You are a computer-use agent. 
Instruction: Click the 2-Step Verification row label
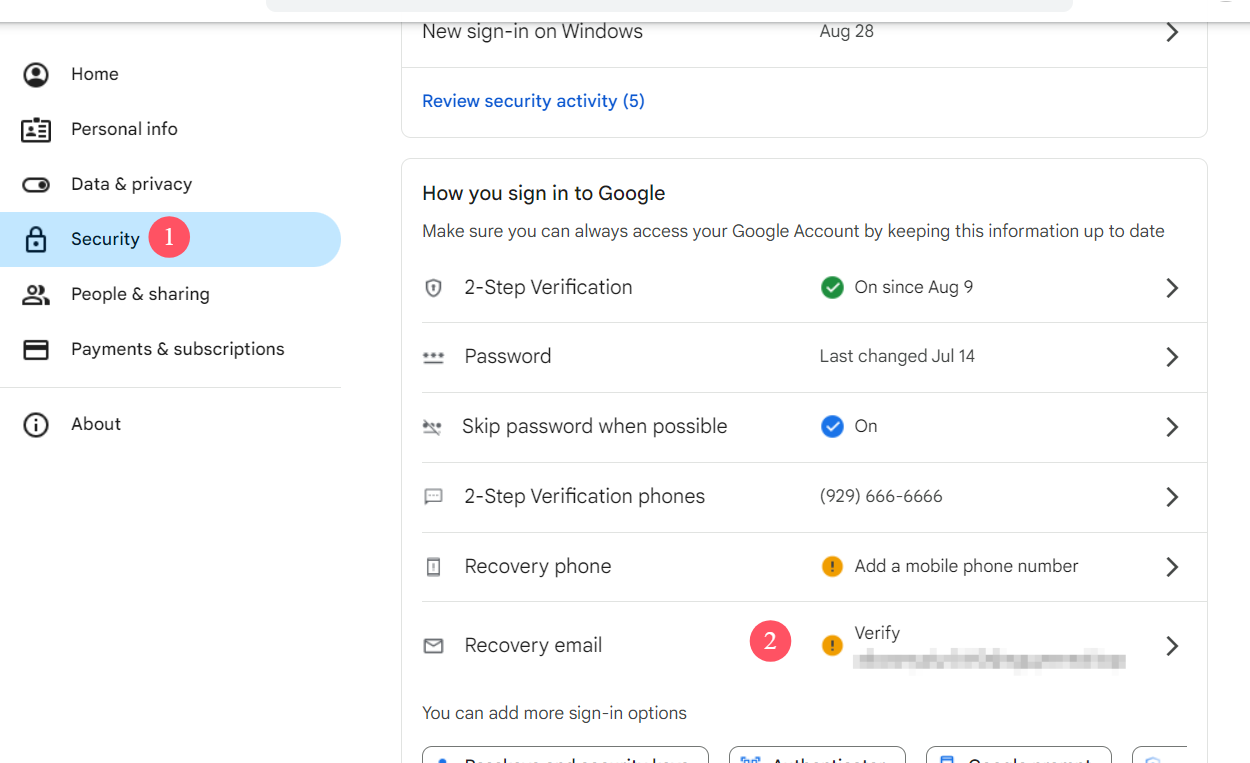[x=548, y=288]
